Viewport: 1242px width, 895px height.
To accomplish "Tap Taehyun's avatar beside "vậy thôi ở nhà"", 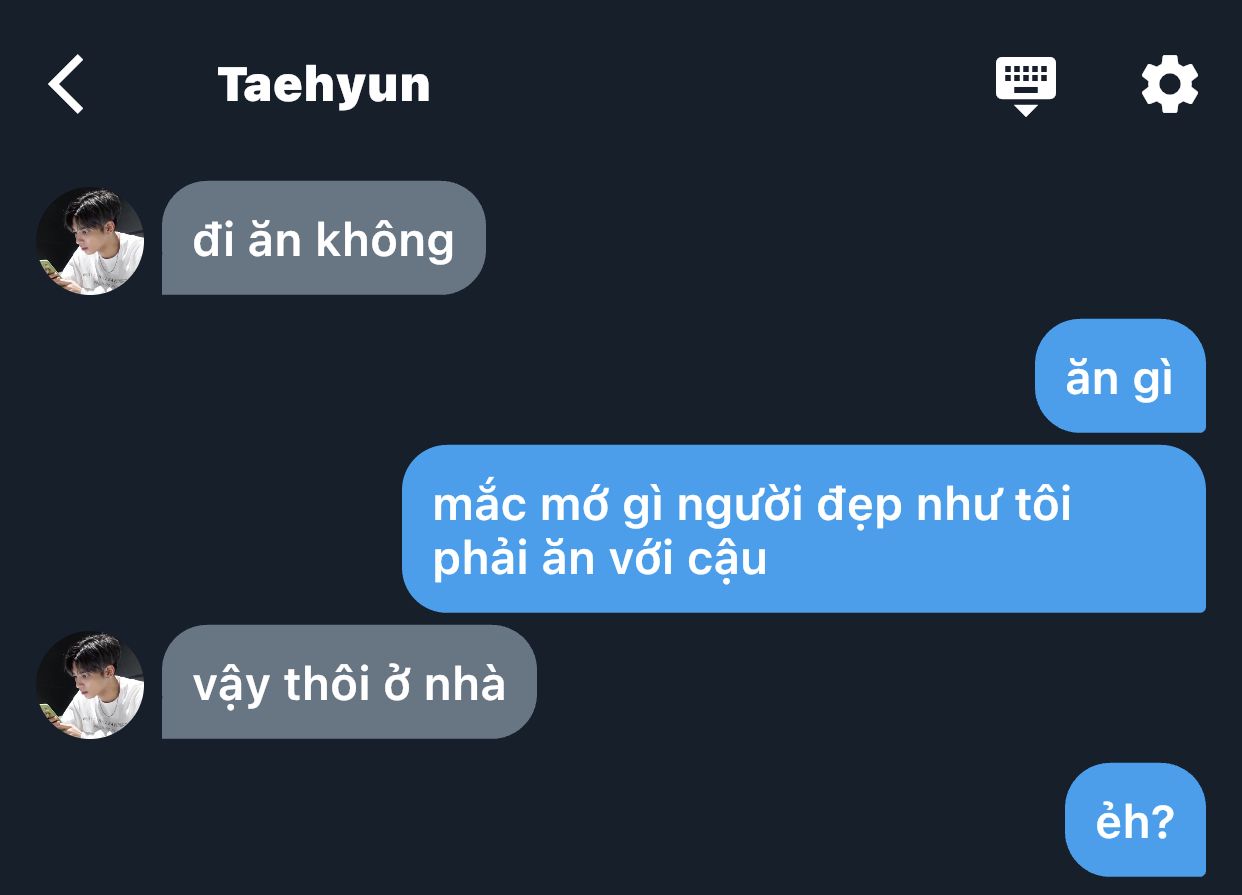I will (90, 685).
